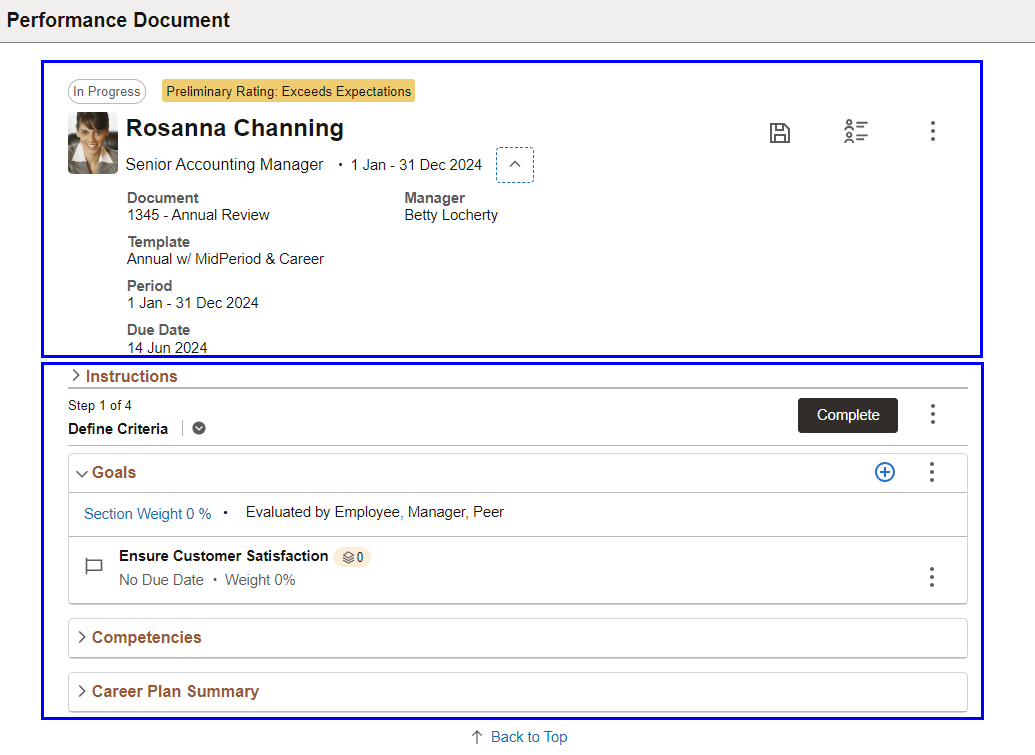The image size is (1035, 755).
Task: Open the Define Criteria step dropdown
Action: (x=199, y=428)
